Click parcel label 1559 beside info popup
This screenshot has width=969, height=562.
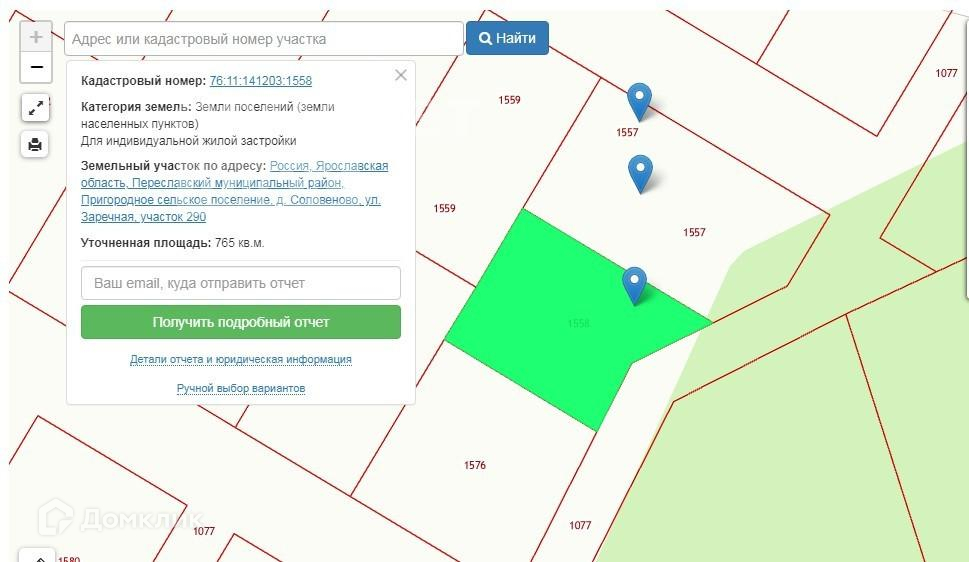coord(444,208)
